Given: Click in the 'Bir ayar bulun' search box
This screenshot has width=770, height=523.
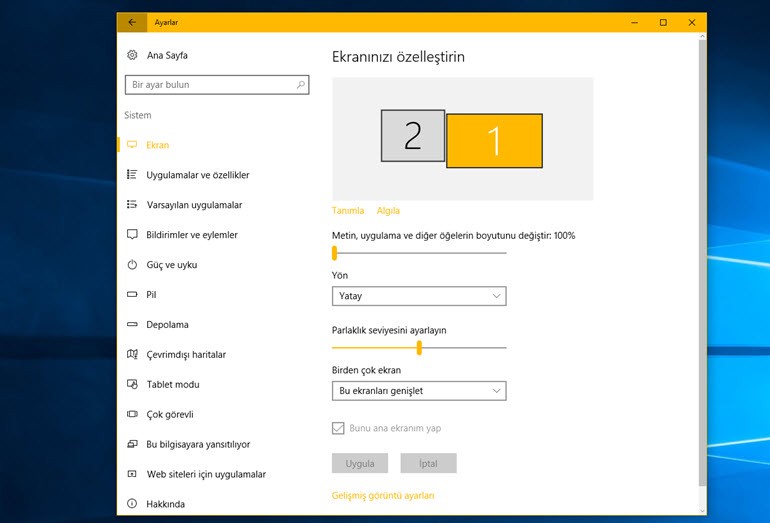Looking at the screenshot, I should coord(210,85).
